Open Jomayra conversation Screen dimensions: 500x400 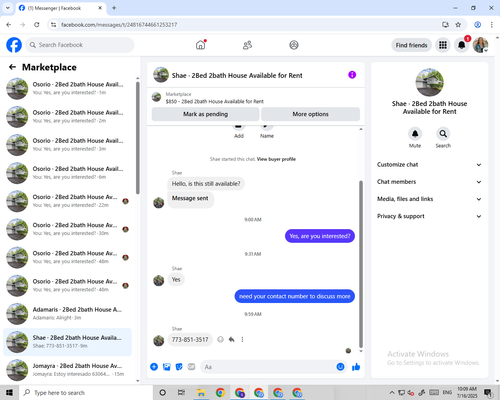67,370
